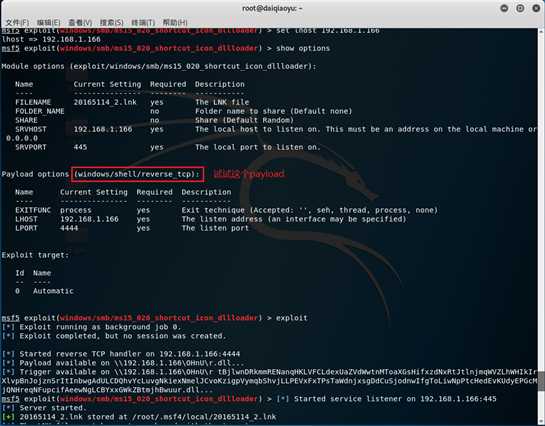Click EXITFUNC value process
545x426 pixels.
pos(76,210)
